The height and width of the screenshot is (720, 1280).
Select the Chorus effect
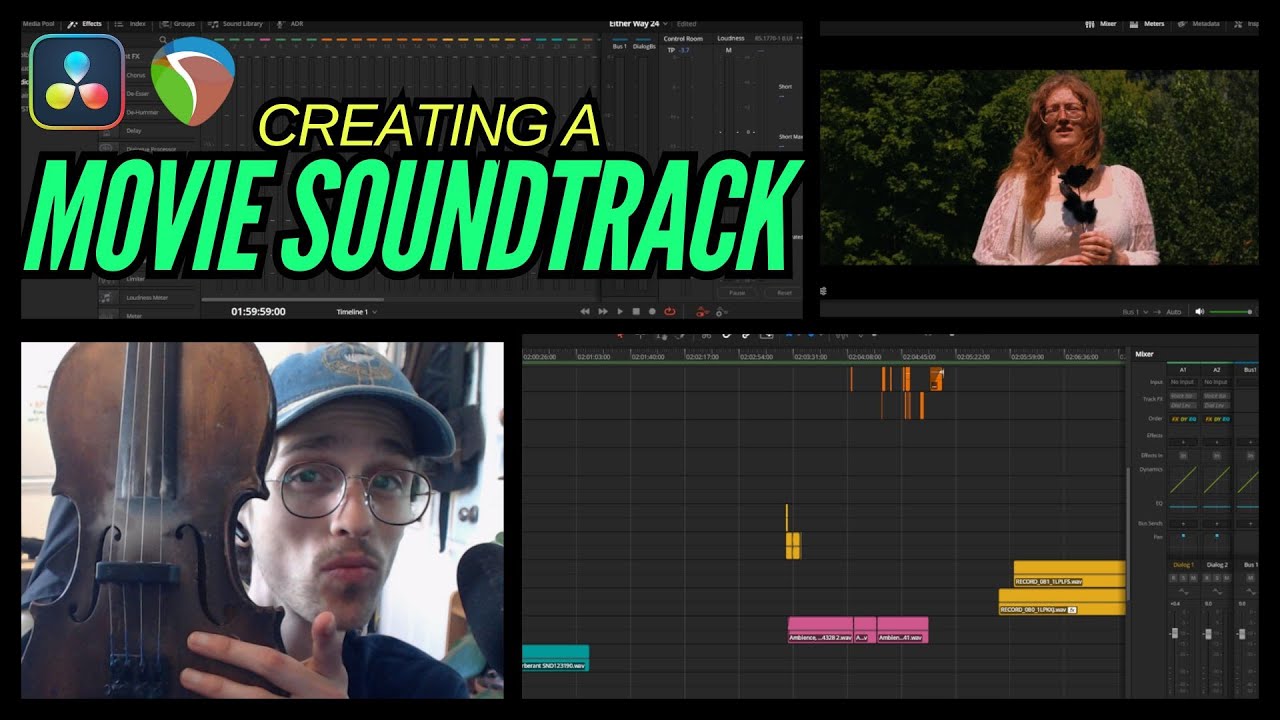pyautogui.click(x=136, y=75)
